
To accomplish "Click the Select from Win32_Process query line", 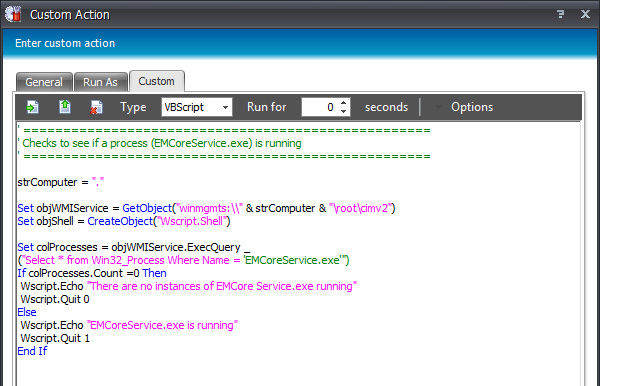I will tap(184, 260).
